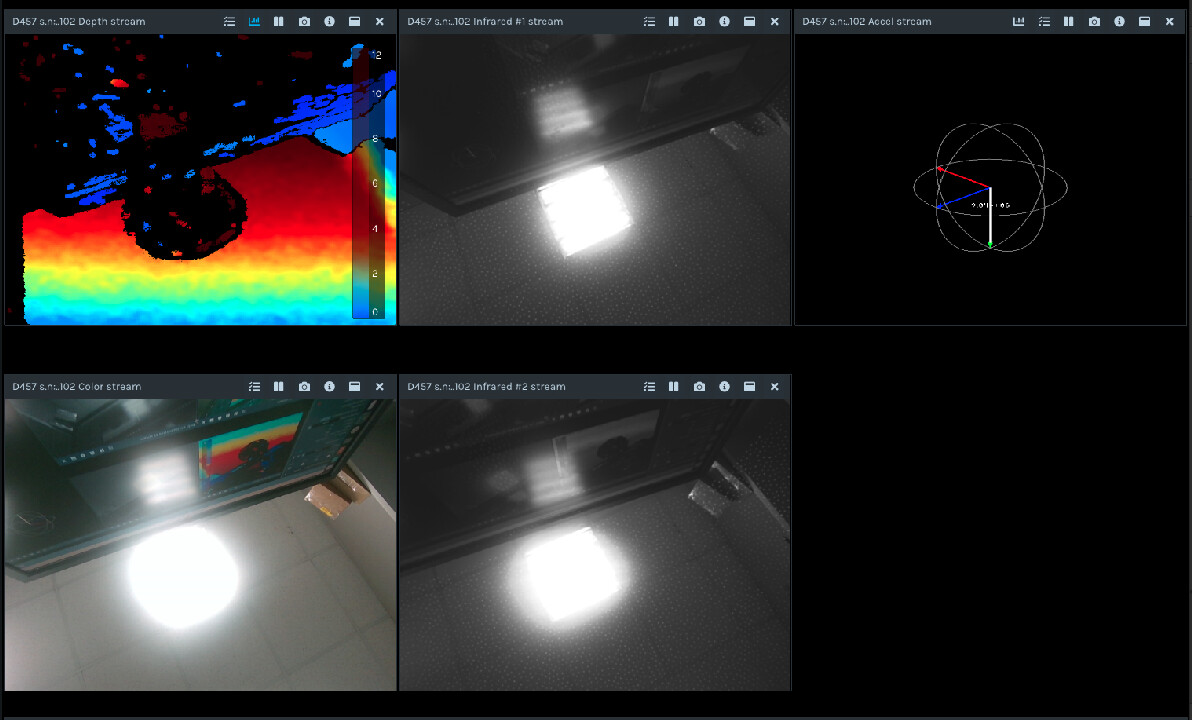Pause the Infrared #1 stream
Image resolution: width=1192 pixels, height=720 pixels.
[x=674, y=21]
